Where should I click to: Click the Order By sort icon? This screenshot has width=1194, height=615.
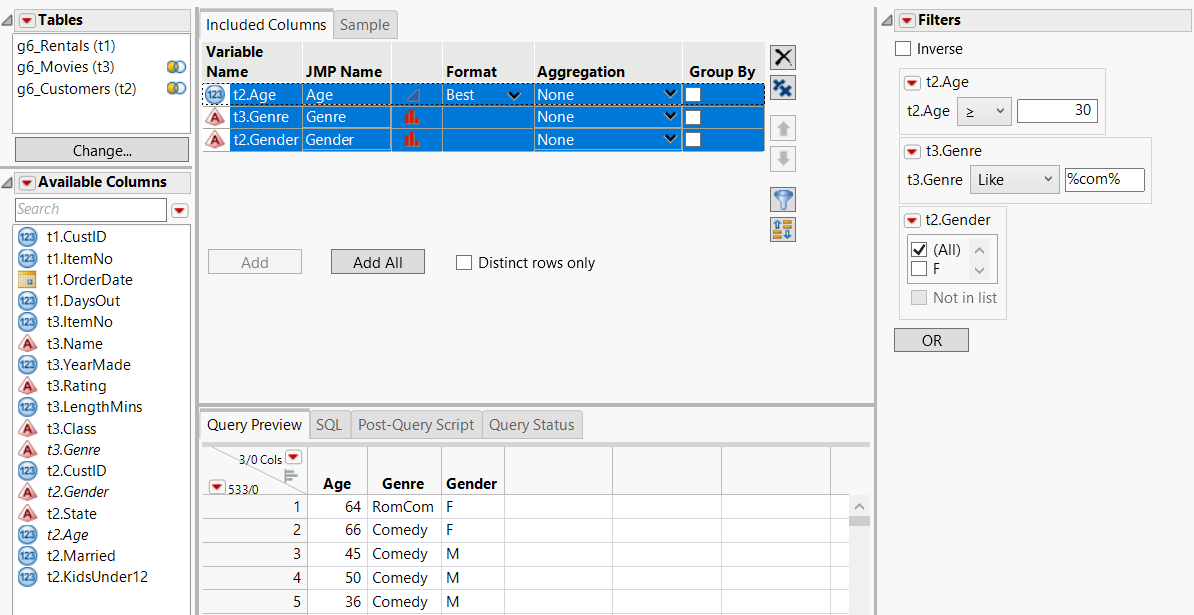point(783,229)
